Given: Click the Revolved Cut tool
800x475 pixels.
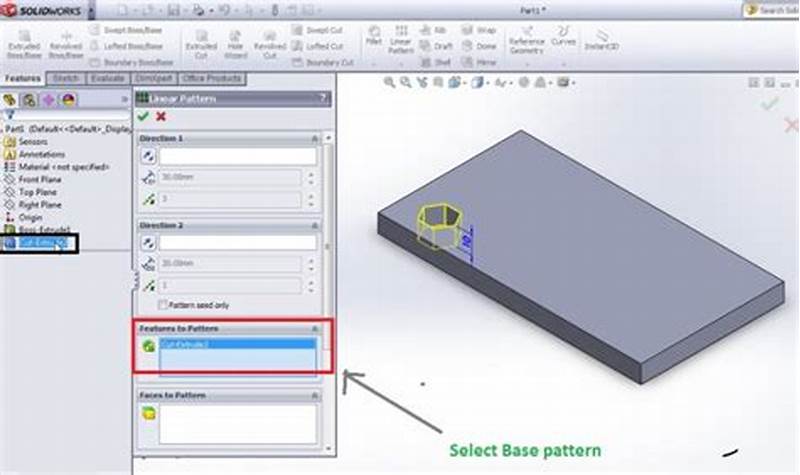Looking at the screenshot, I should [x=269, y=44].
